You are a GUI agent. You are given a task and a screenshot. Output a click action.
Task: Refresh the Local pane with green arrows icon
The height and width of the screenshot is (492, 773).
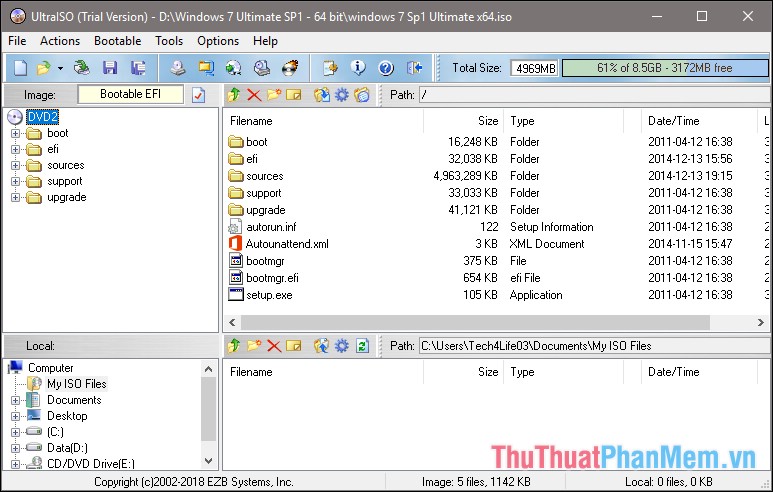point(362,346)
